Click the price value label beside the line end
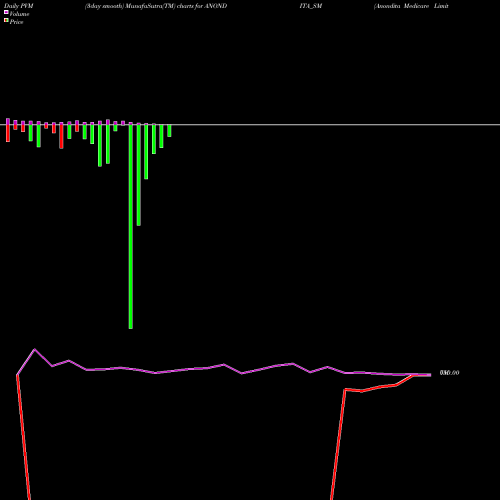 tap(449, 373)
